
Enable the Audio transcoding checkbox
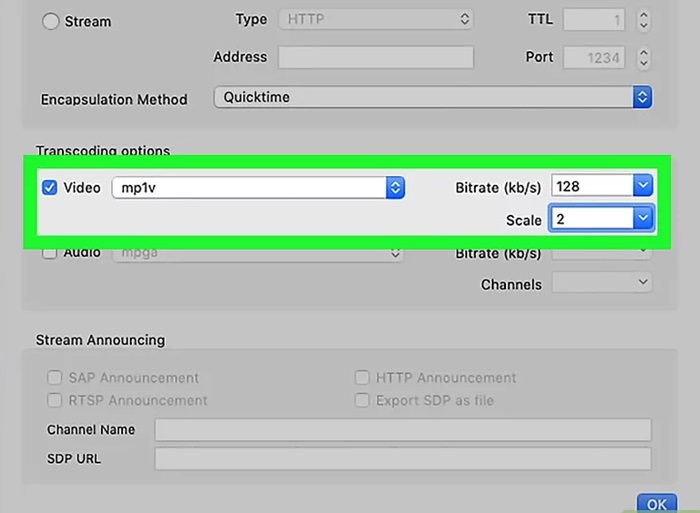click(x=49, y=253)
